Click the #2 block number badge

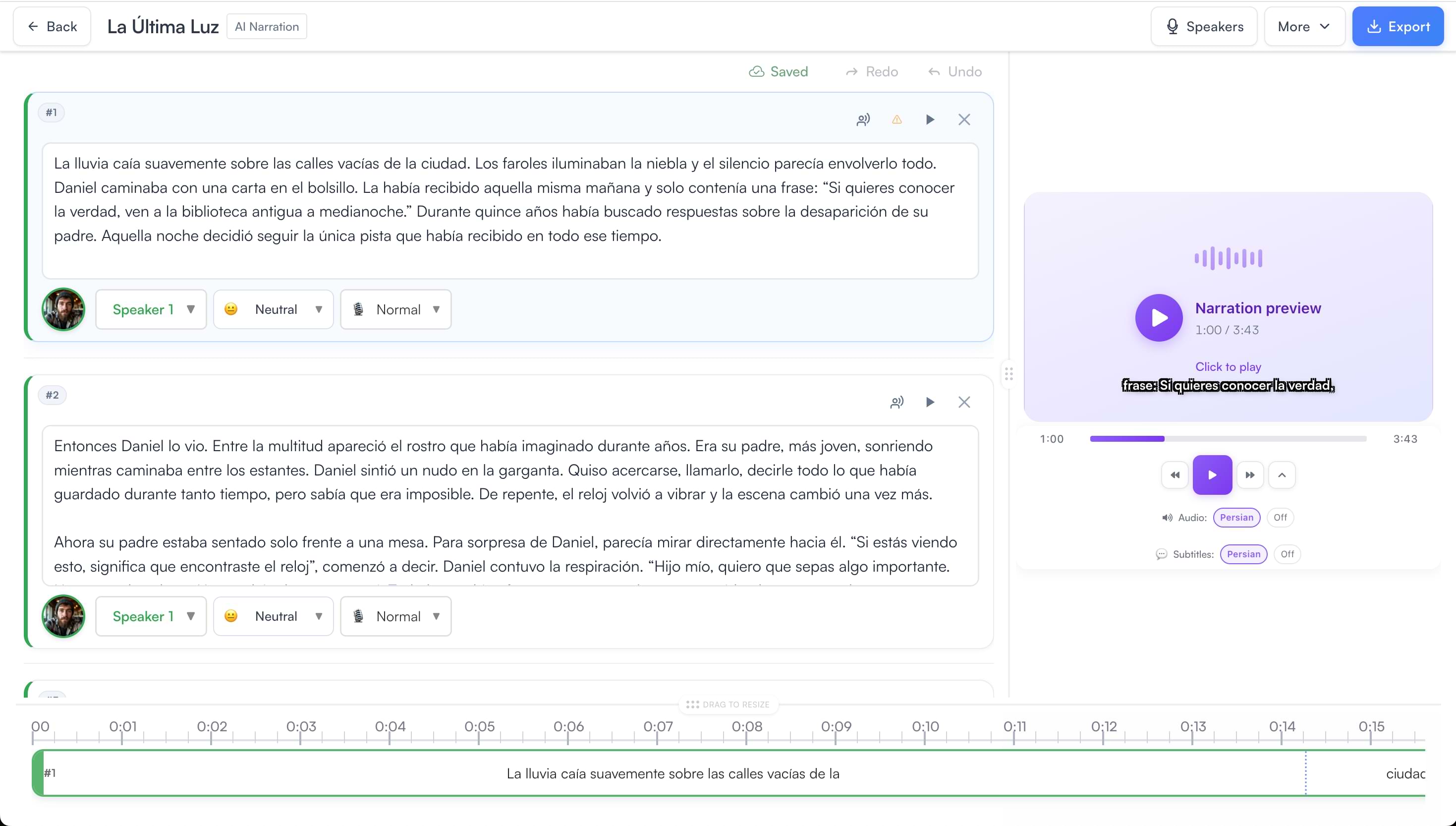pyautogui.click(x=52, y=395)
